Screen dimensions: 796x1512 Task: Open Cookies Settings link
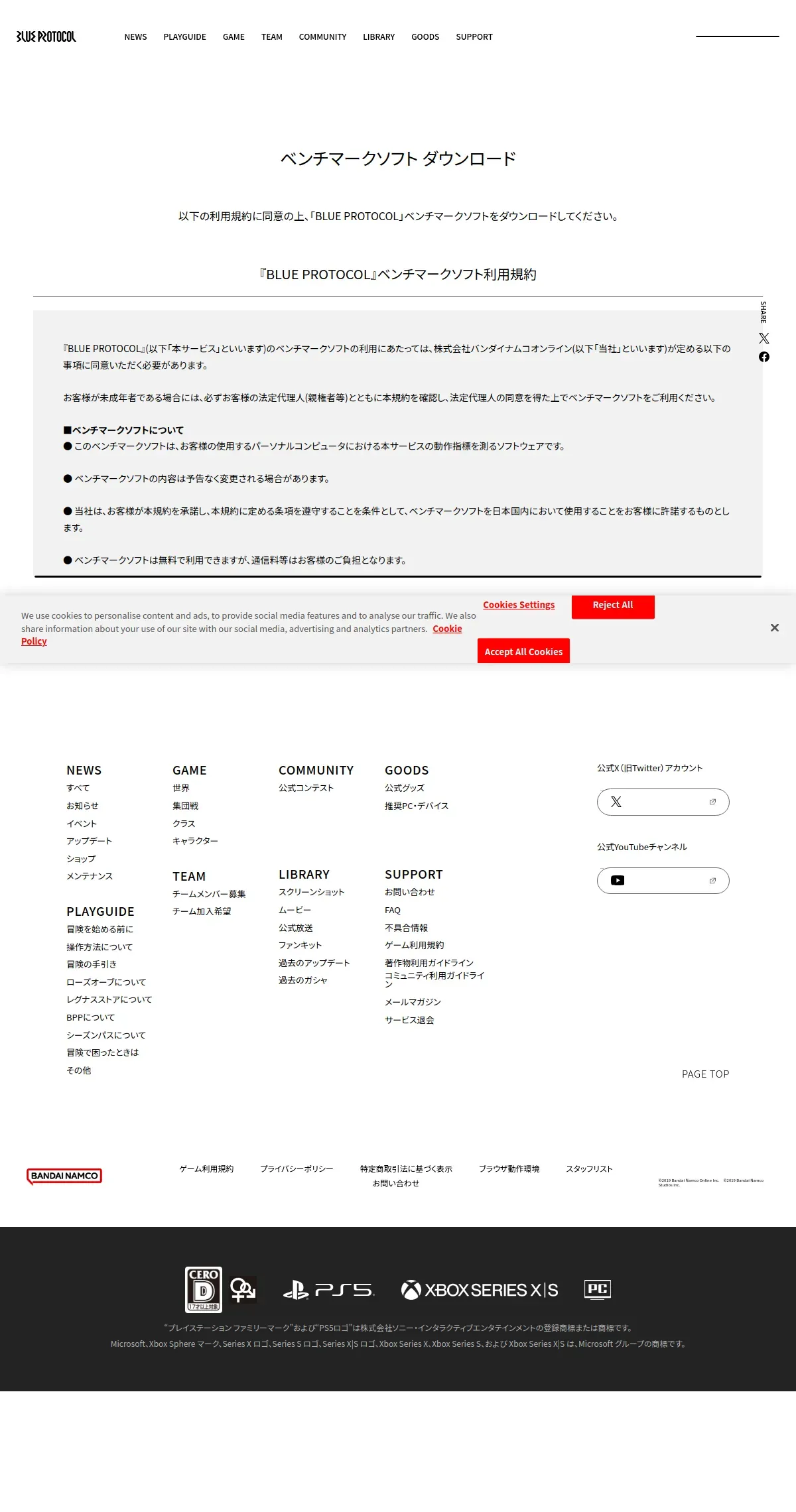click(519, 605)
